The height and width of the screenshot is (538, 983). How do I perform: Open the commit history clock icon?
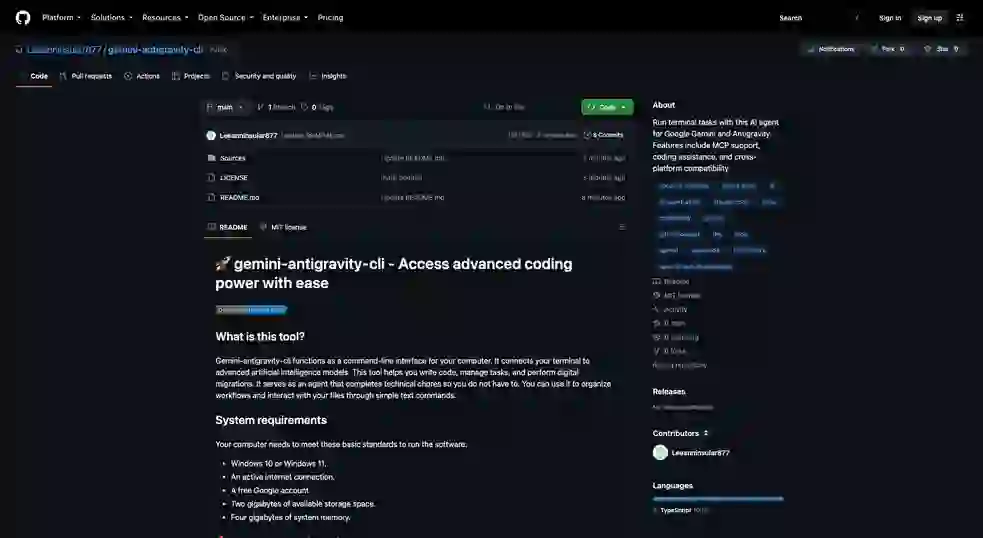tap(587, 135)
